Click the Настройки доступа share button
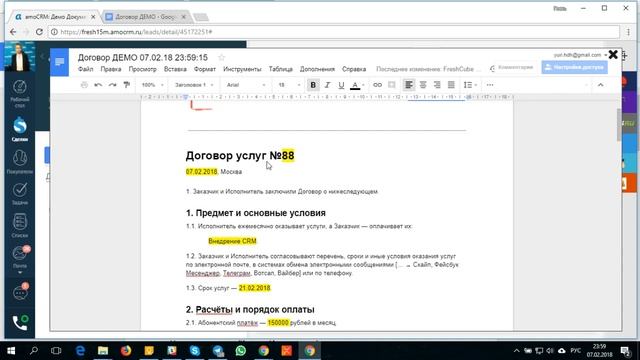Image resolution: width=640 pixels, height=360 pixels. pos(574,67)
